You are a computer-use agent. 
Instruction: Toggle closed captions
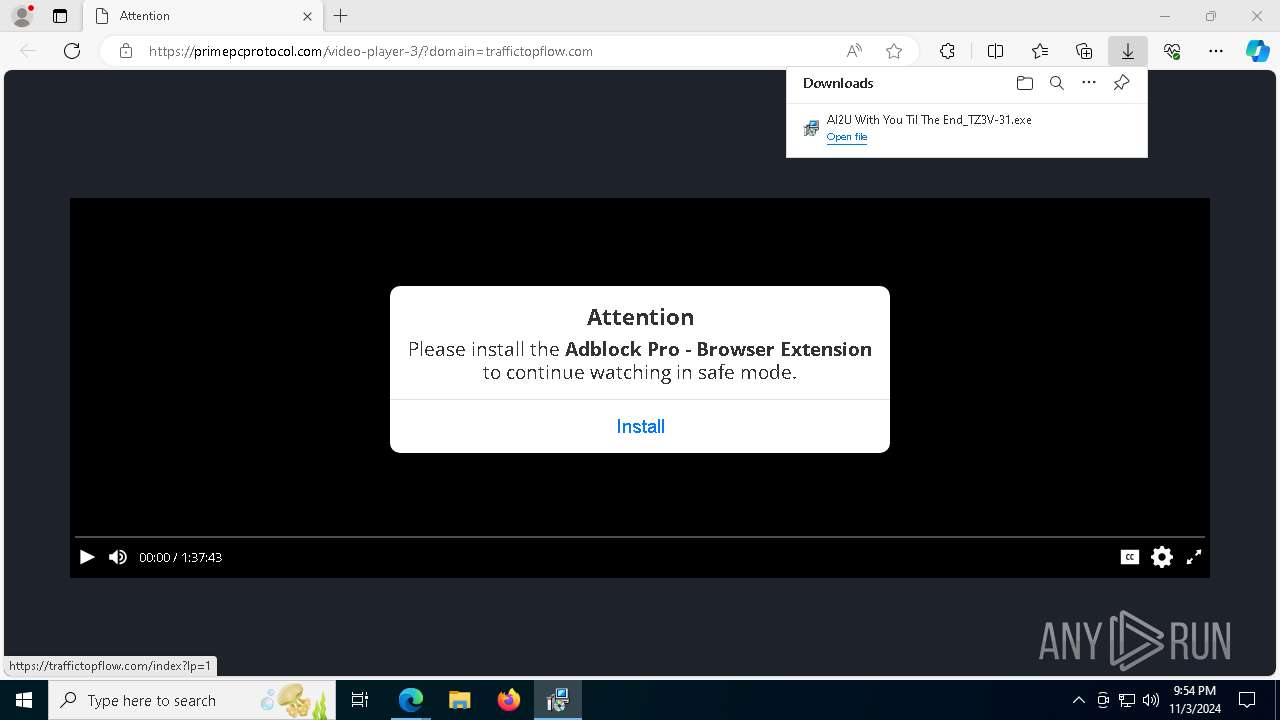click(x=1130, y=557)
